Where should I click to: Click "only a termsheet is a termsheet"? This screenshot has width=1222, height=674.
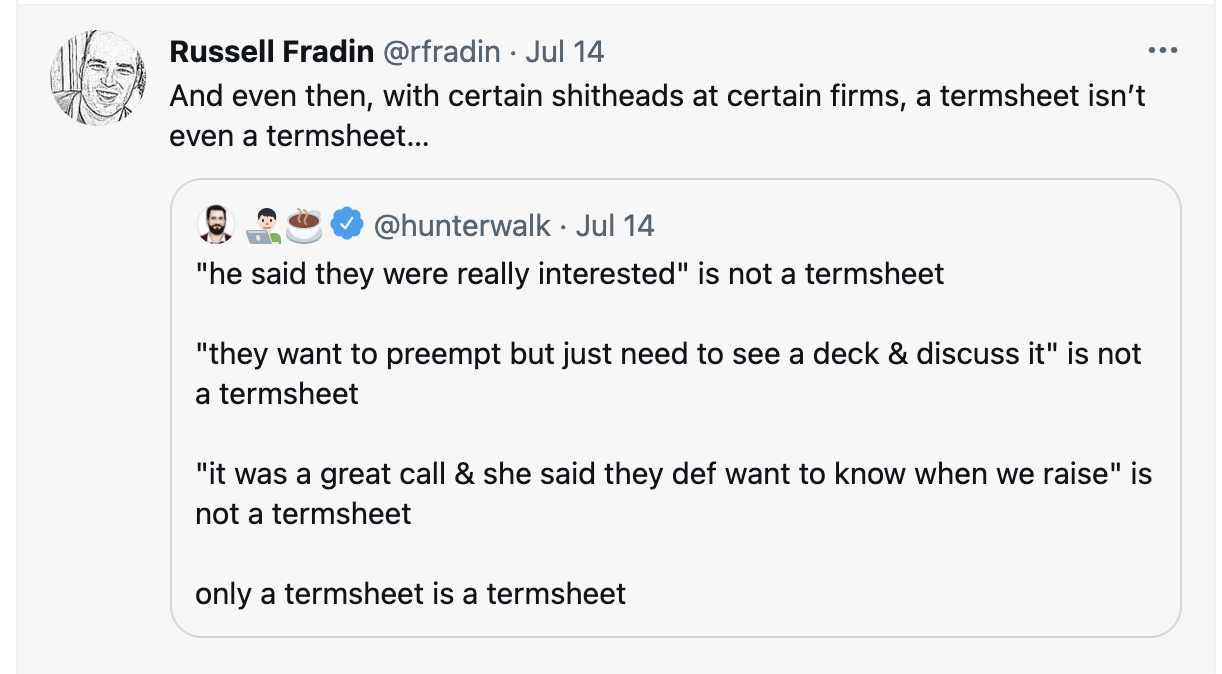(410, 594)
